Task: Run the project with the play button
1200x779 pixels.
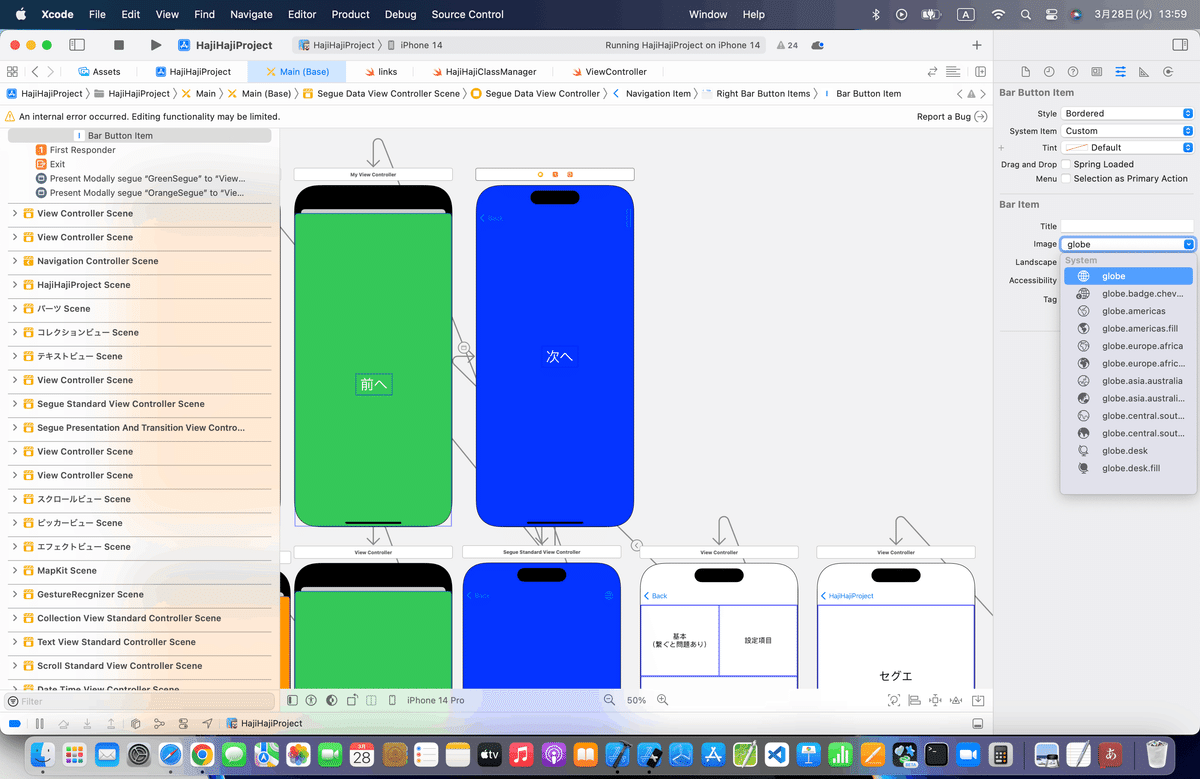Action: click(x=155, y=45)
